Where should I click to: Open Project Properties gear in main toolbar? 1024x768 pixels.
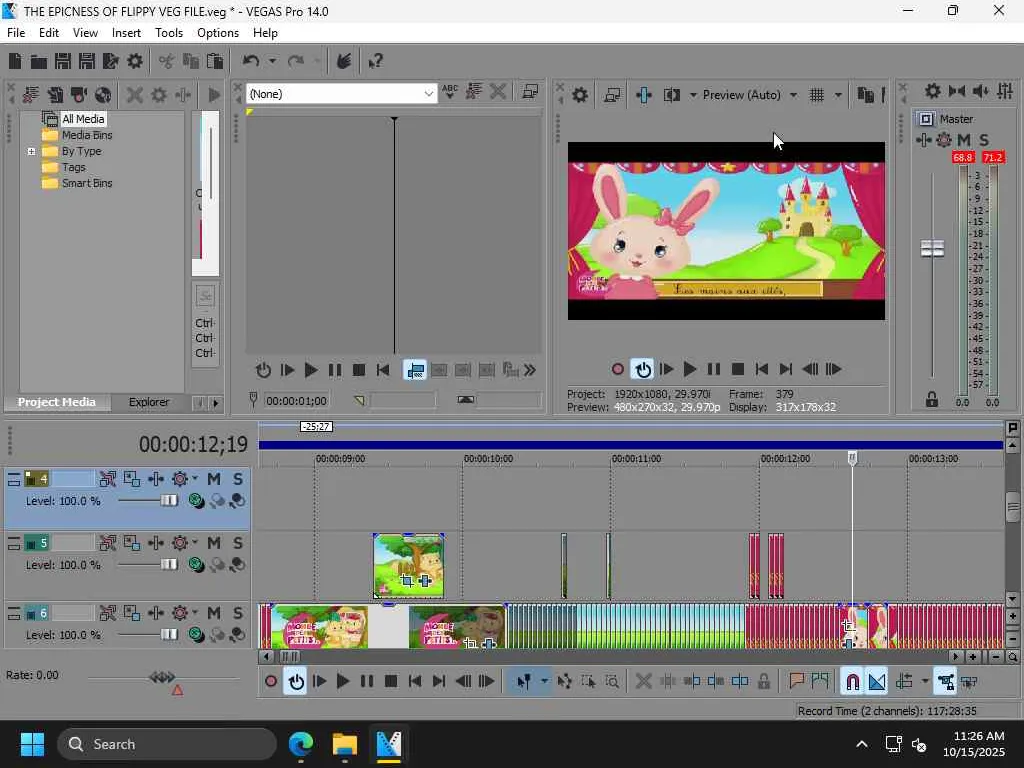tap(135, 61)
